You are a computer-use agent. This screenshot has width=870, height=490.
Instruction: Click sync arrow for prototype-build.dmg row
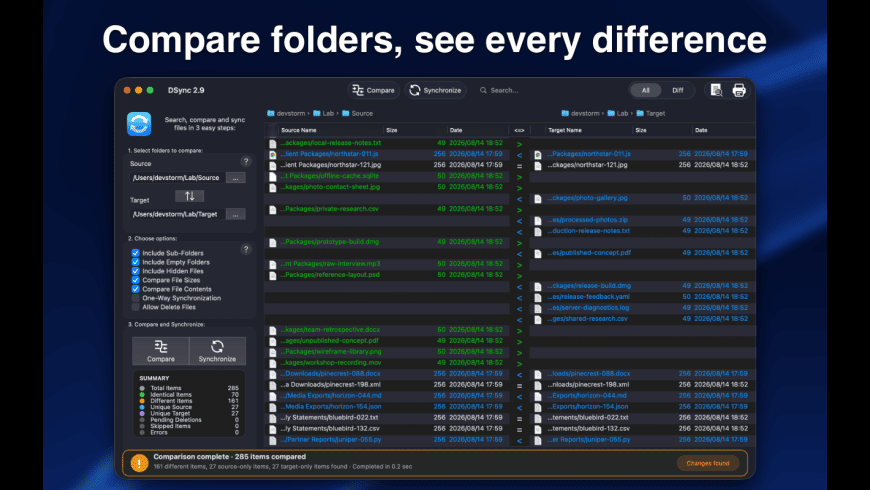click(x=519, y=243)
